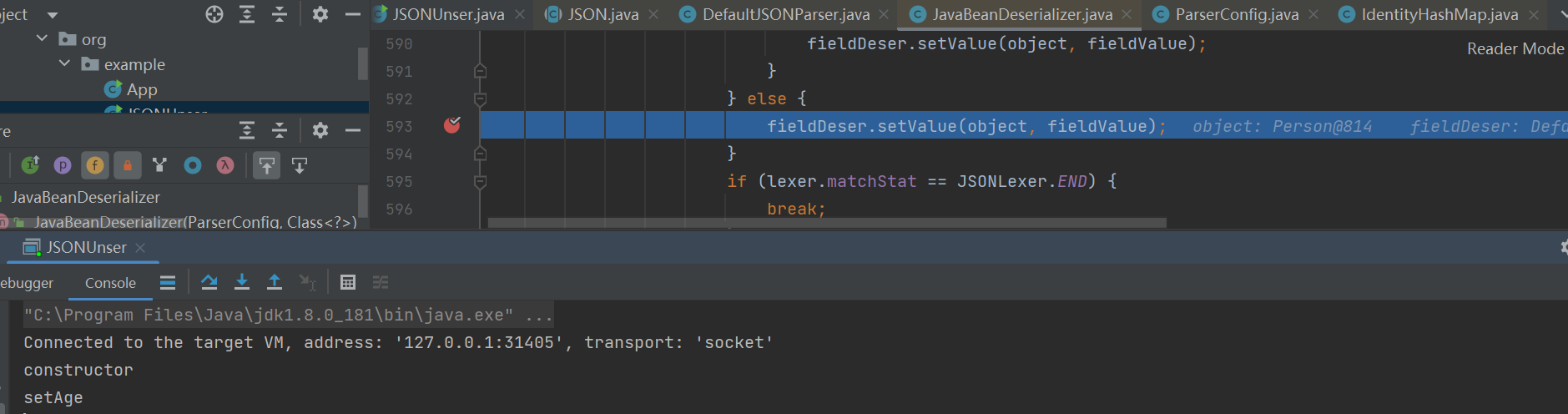
Task: Toggle the Show Fields filter in Structure
Action: point(95,165)
